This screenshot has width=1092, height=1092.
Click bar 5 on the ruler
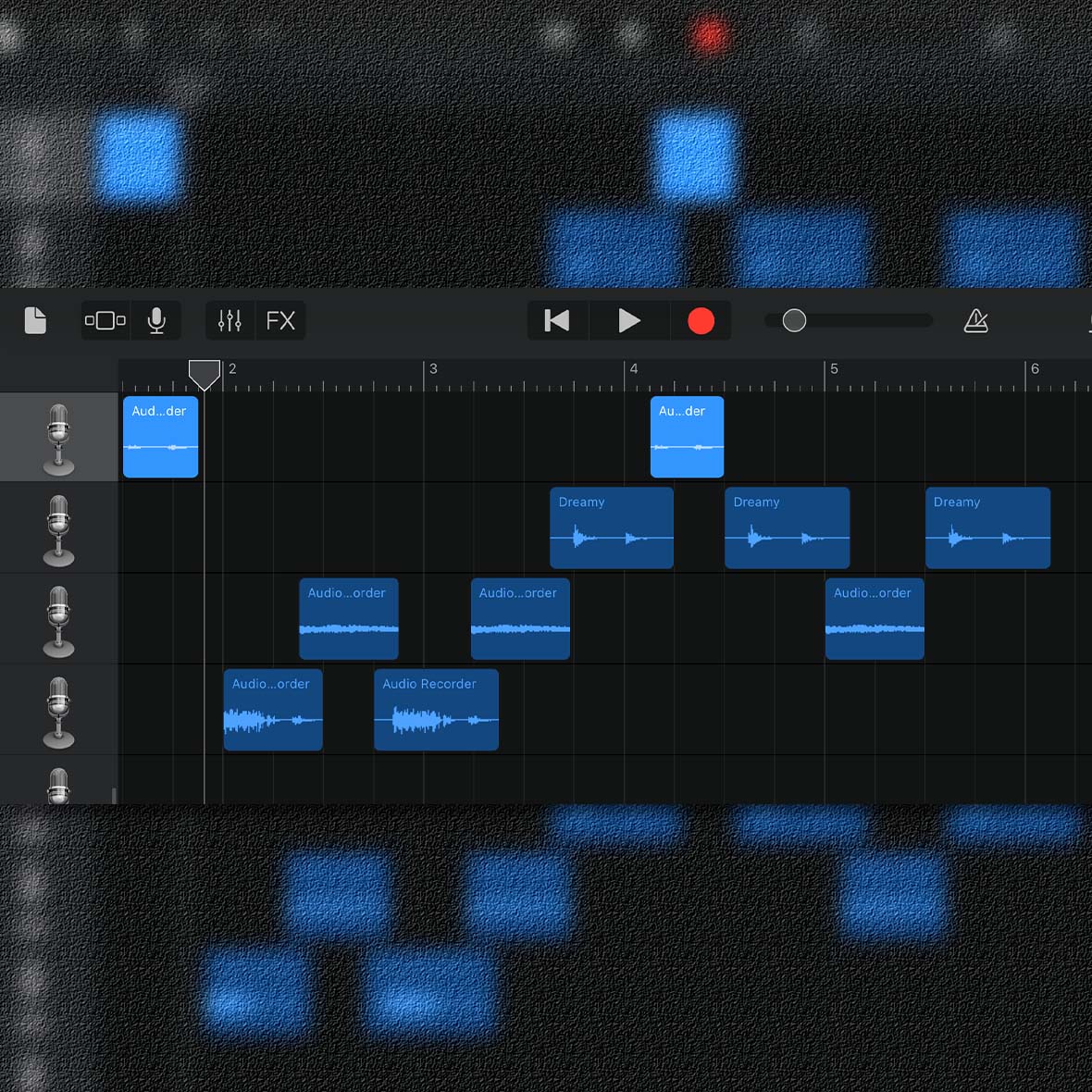(x=835, y=369)
